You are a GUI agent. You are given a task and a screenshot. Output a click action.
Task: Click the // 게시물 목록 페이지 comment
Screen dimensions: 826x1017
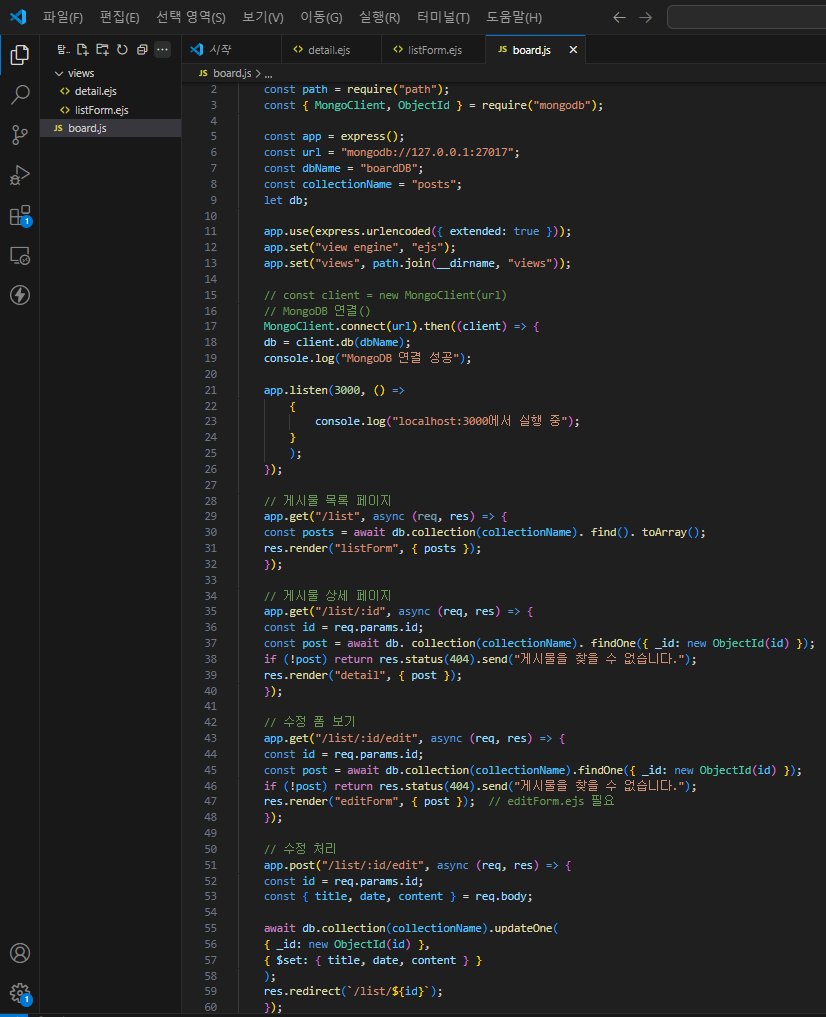click(327, 501)
